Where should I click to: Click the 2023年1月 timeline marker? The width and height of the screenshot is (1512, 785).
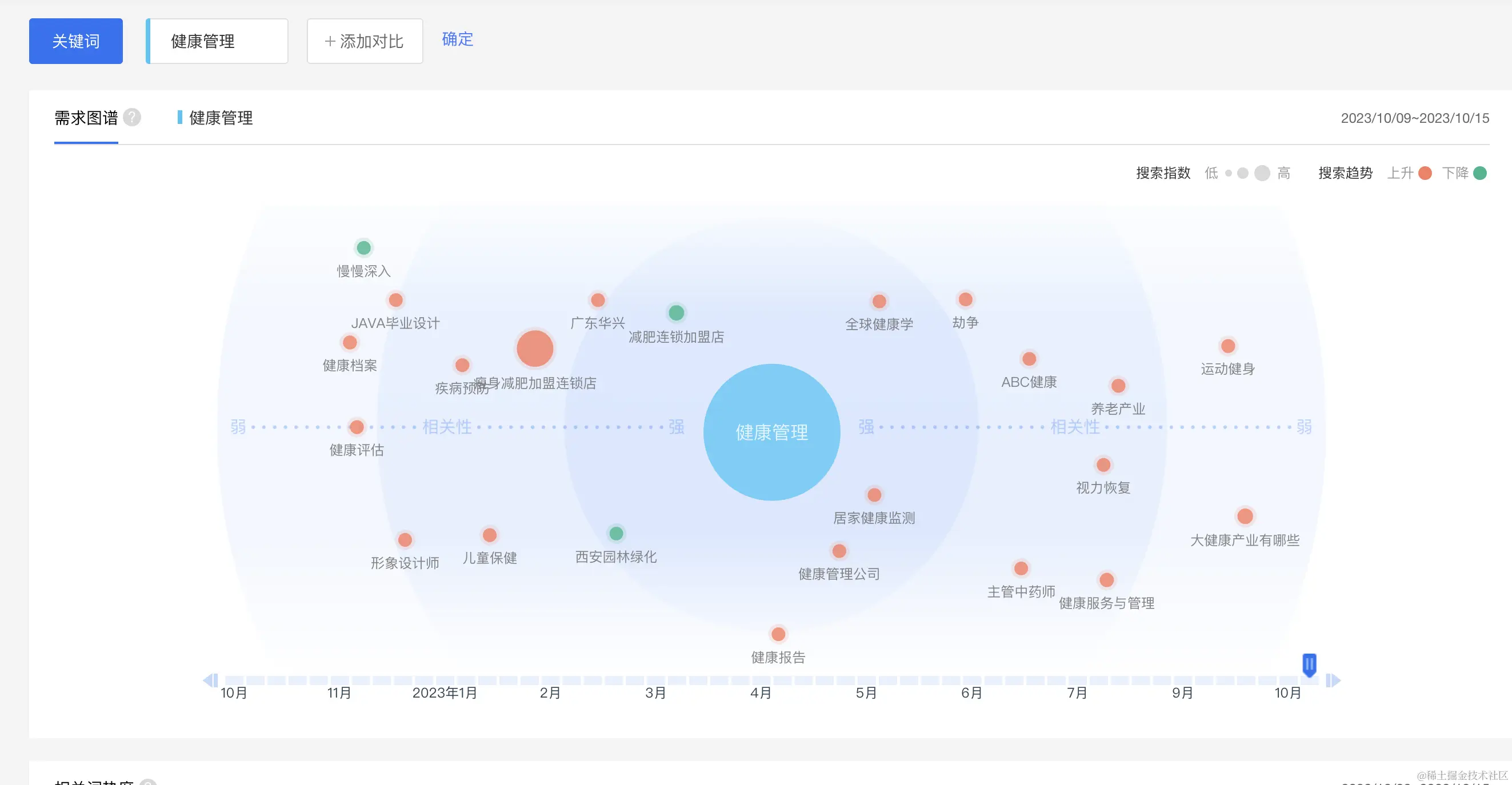tap(445, 693)
